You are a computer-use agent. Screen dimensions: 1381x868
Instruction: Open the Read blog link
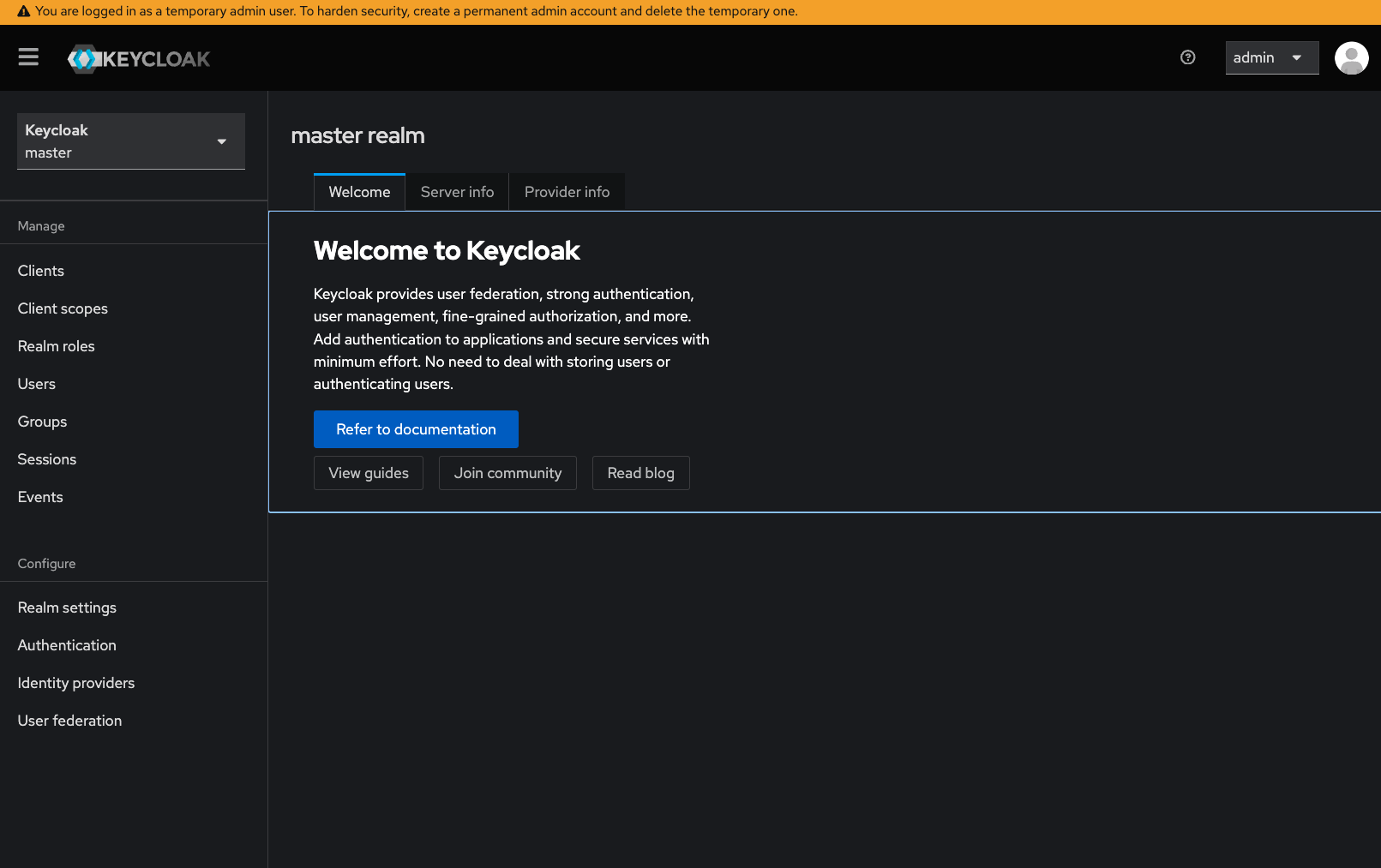[x=640, y=473]
